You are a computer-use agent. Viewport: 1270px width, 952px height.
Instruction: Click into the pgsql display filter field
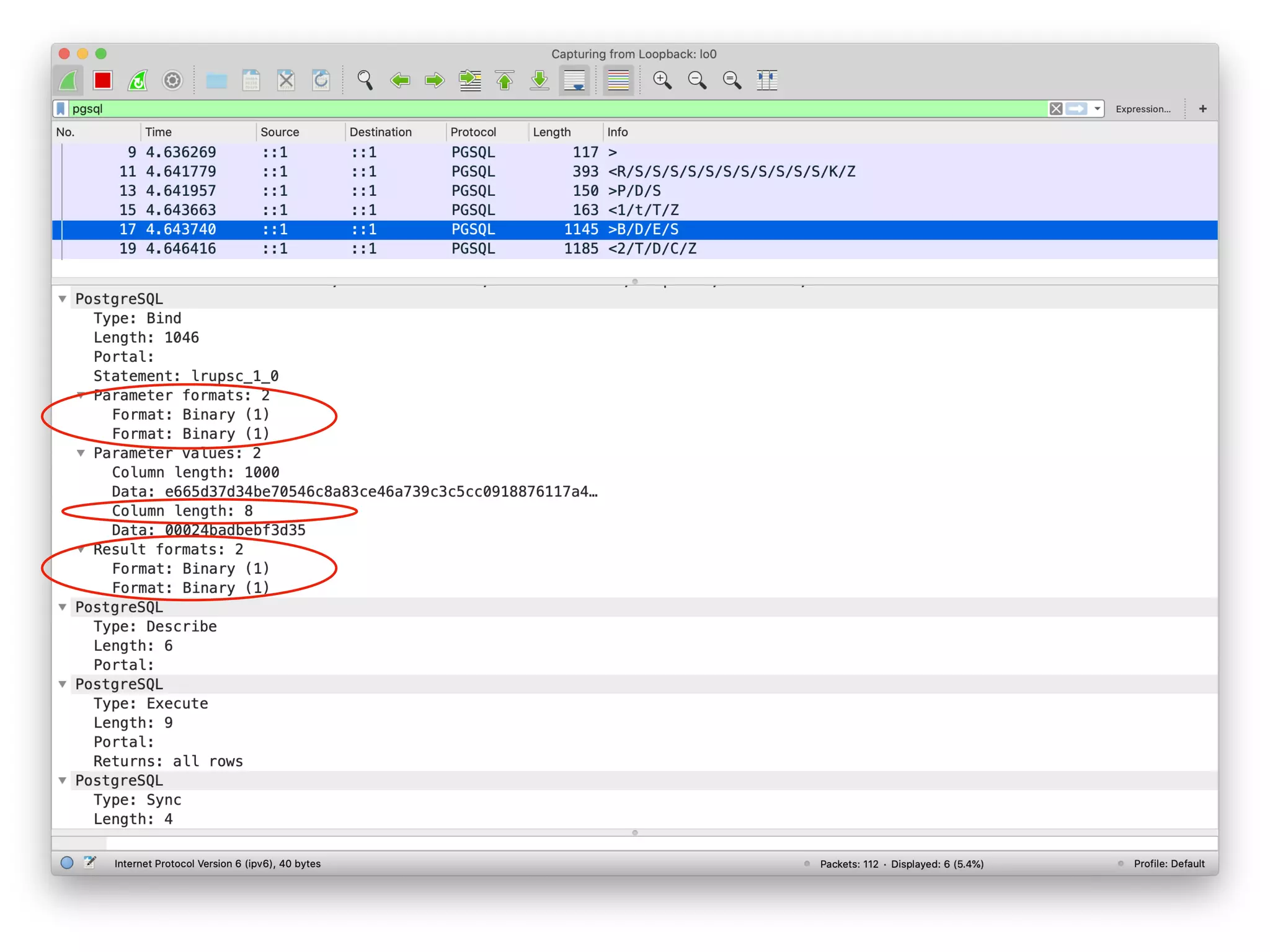(x=557, y=108)
